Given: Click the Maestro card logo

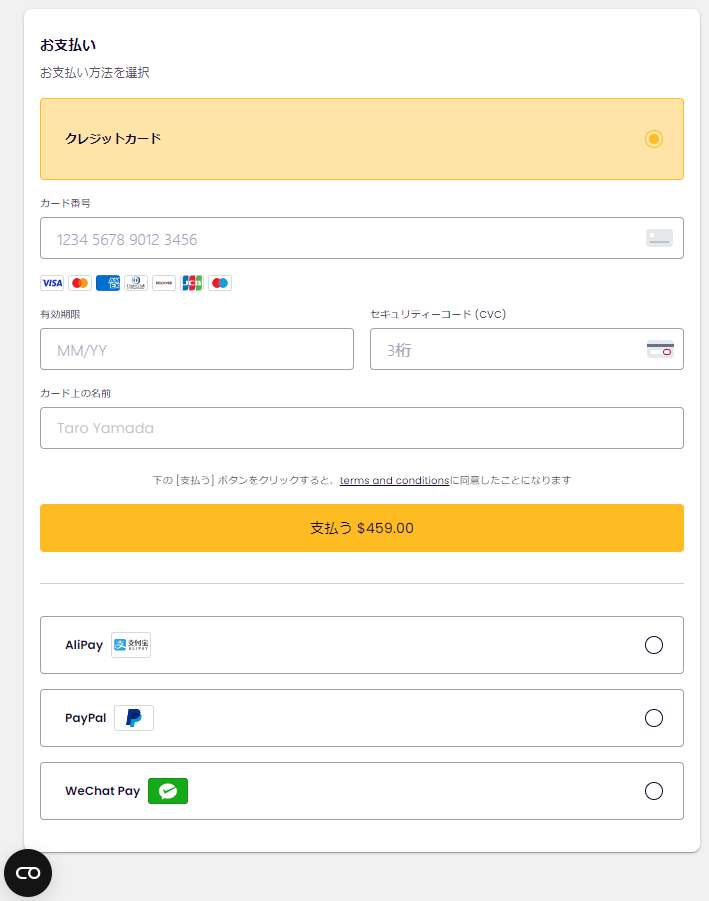Looking at the screenshot, I should point(220,283).
